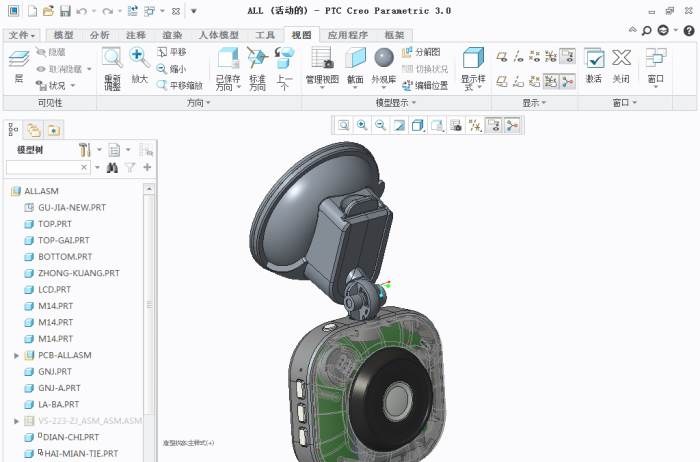
Task: Open saved orientations in graphics toolbar
Action: point(437,125)
